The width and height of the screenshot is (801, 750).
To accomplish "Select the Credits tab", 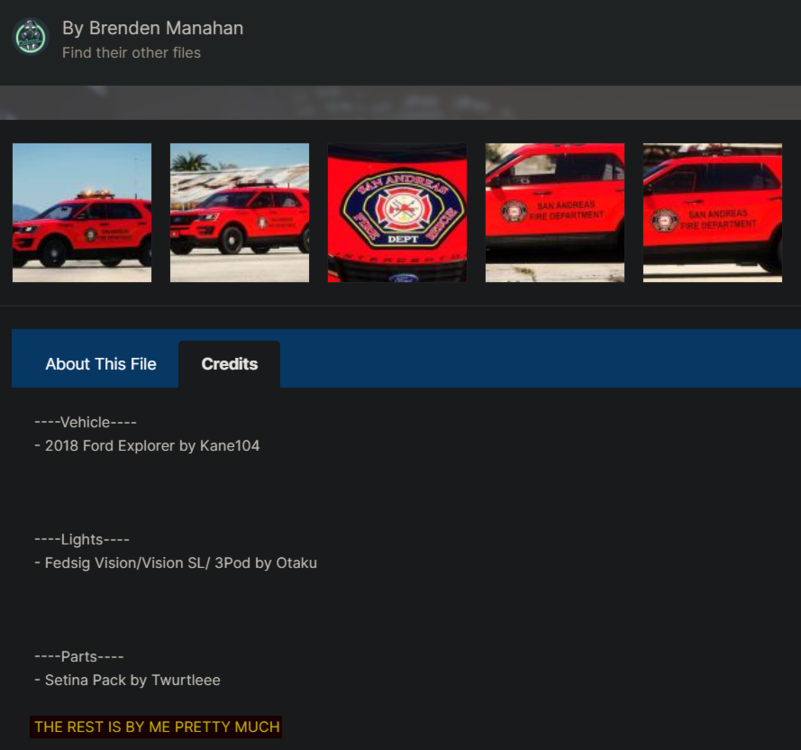I will [x=229, y=364].
